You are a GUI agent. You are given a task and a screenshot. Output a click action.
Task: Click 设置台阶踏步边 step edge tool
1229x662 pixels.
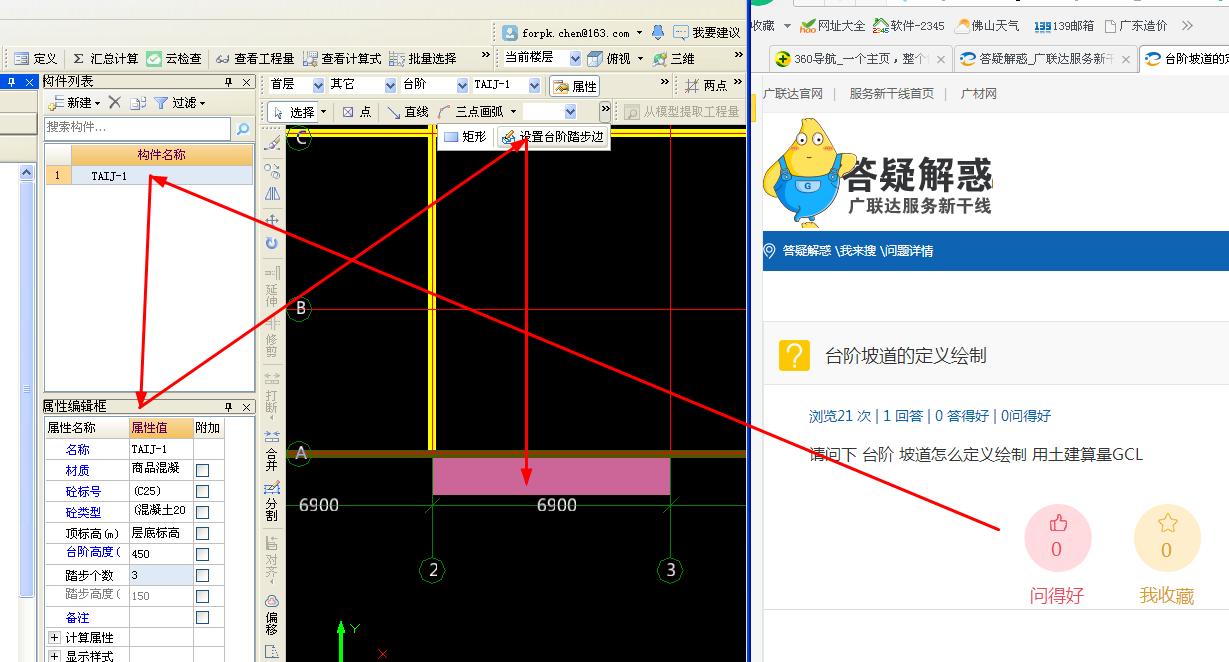pos(552,137)
